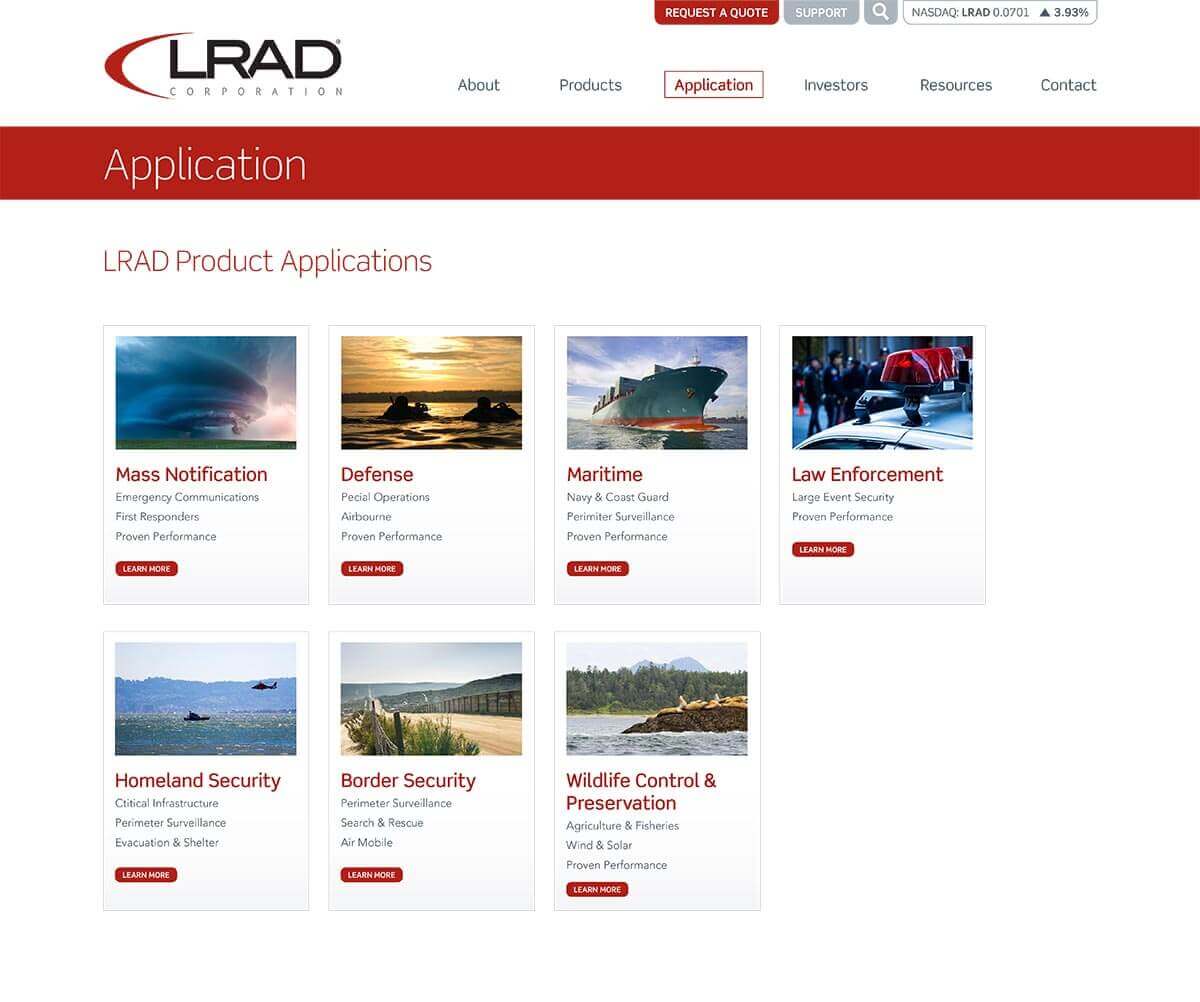1200x1002 pixels.
Task: Select the Emergency Communications text
Action: pos(187,497)
